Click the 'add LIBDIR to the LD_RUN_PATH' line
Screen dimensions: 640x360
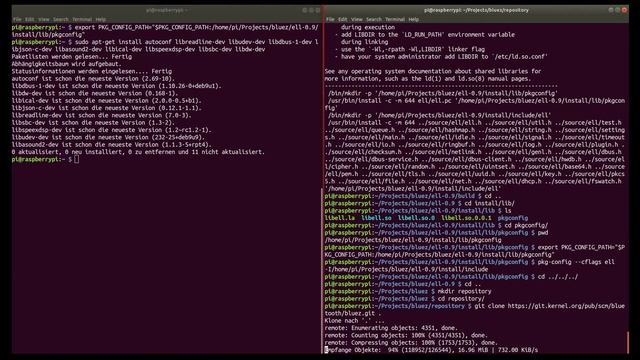[424, 34]
